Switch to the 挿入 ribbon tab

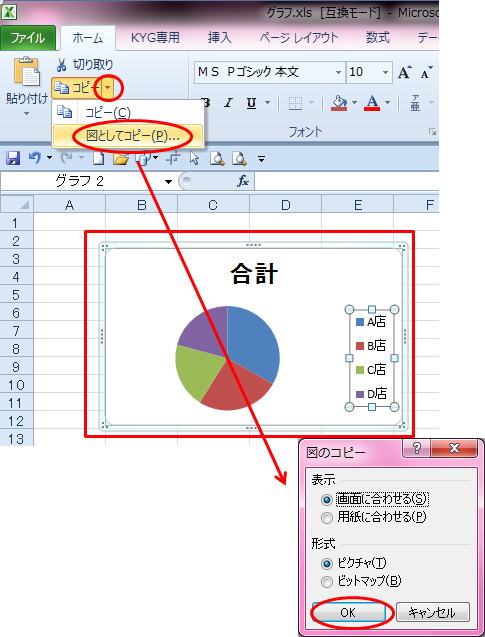tap(219, 38)
